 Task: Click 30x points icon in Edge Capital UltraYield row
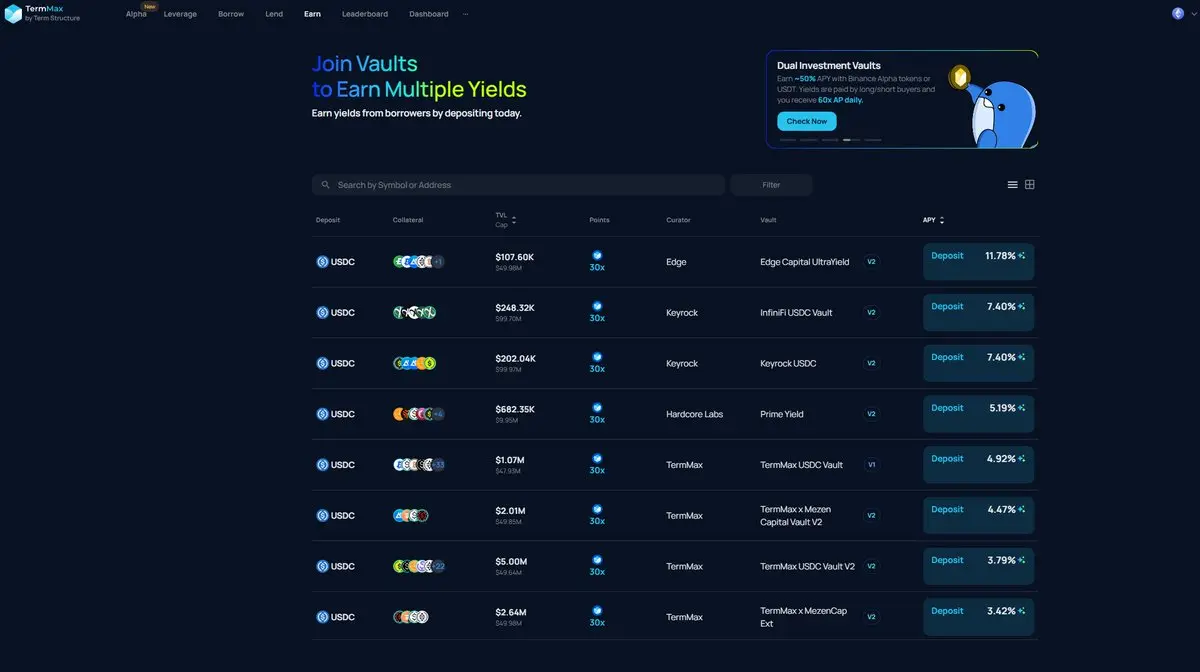pos(597,256)
